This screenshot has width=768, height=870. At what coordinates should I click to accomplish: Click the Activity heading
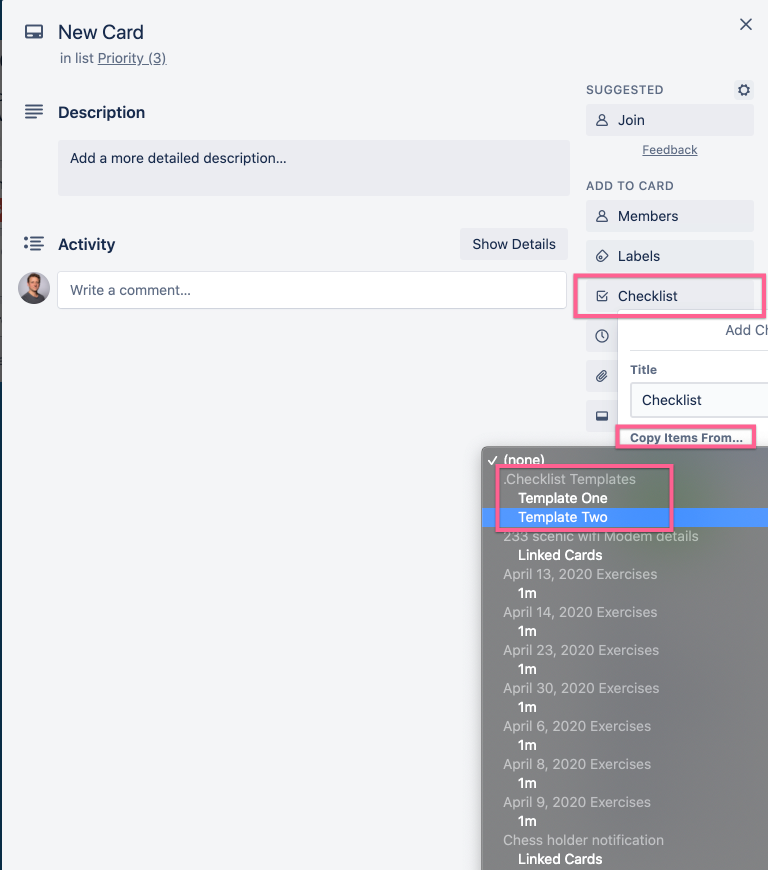pyautogui.click(x=87, y=244)
